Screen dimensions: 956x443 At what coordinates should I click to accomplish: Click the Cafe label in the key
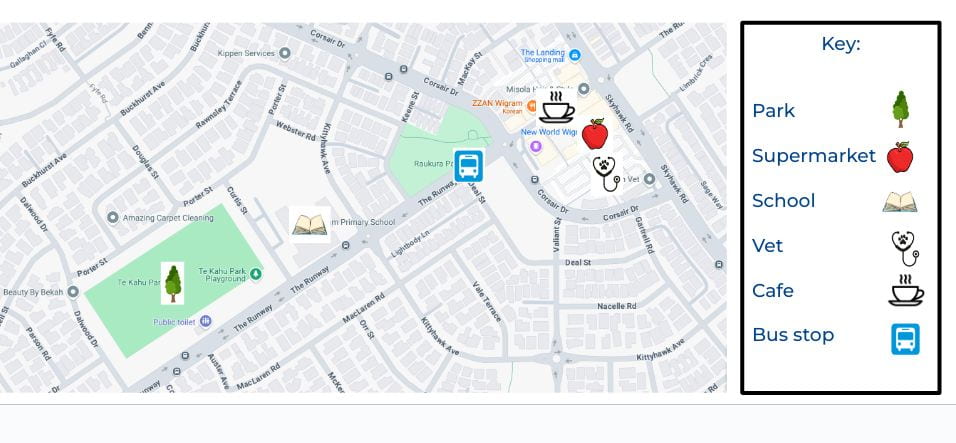click(x=772, y=291)
